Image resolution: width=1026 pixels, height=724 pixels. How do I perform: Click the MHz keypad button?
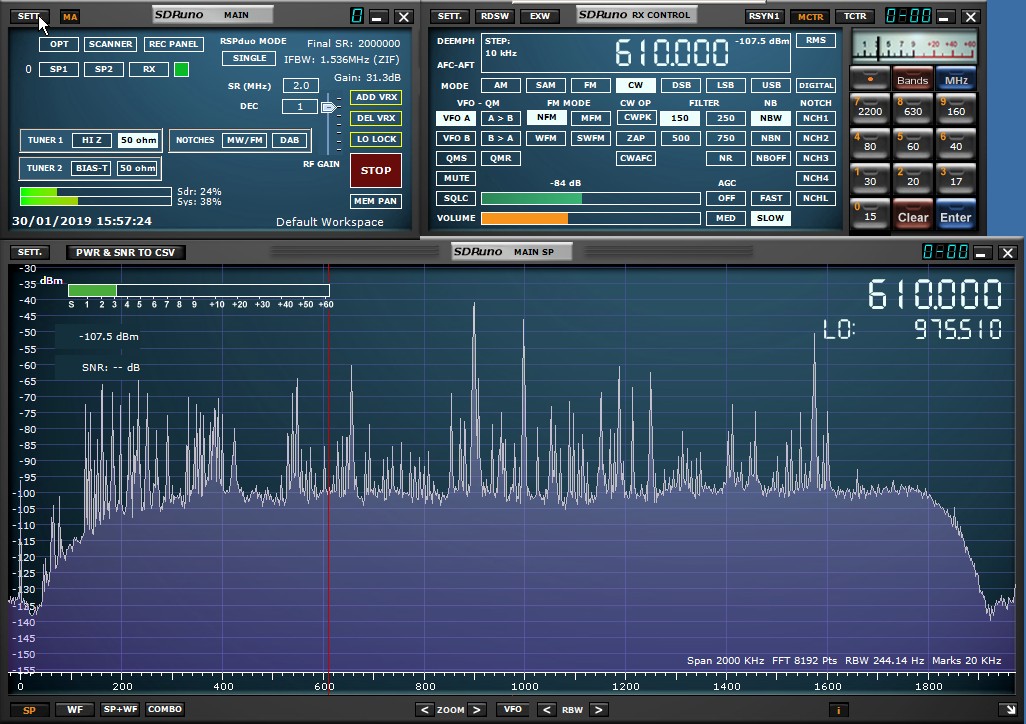[956, 80]
